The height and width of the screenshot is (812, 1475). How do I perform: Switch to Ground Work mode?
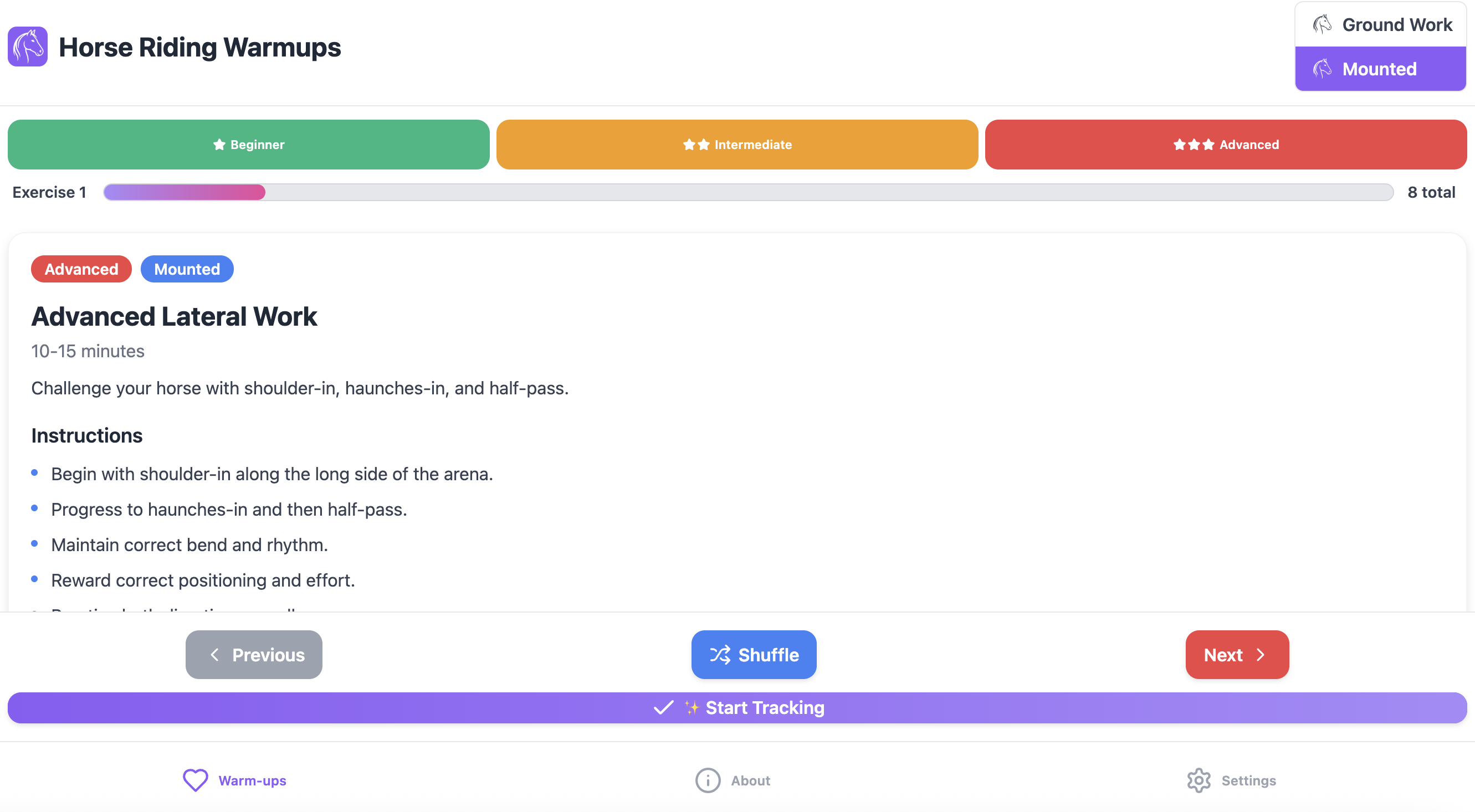pos(1380,24)
